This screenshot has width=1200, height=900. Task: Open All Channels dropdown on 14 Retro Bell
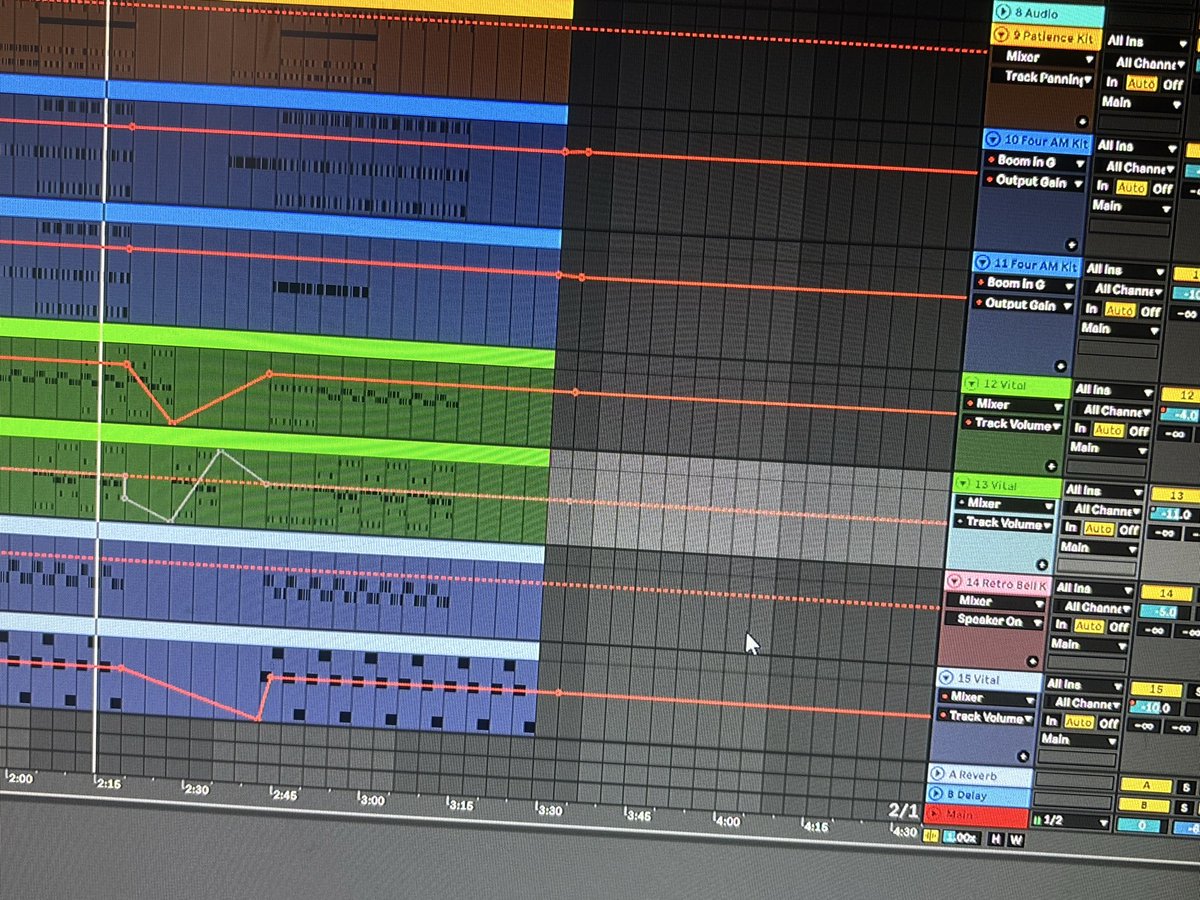[x=1092, y=607]
